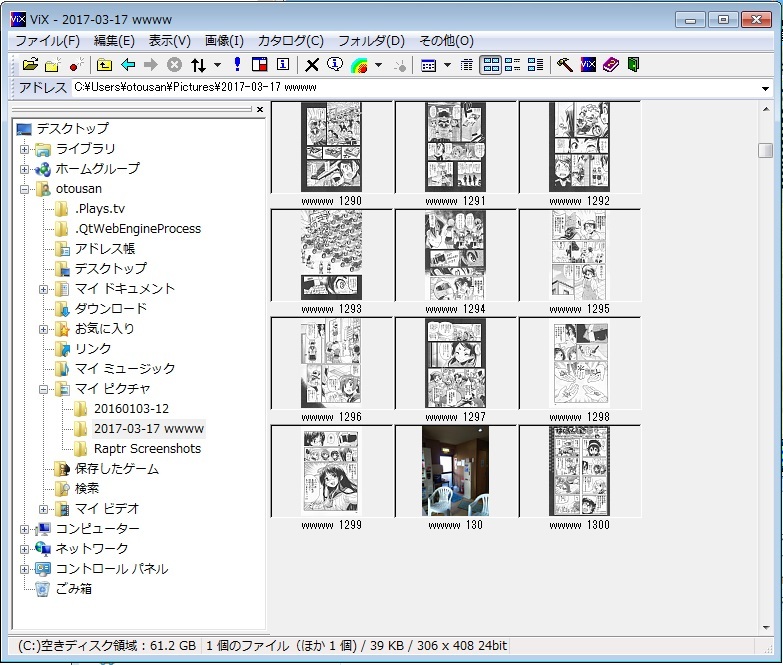Close the folder tree pane

tap(260, 109)
